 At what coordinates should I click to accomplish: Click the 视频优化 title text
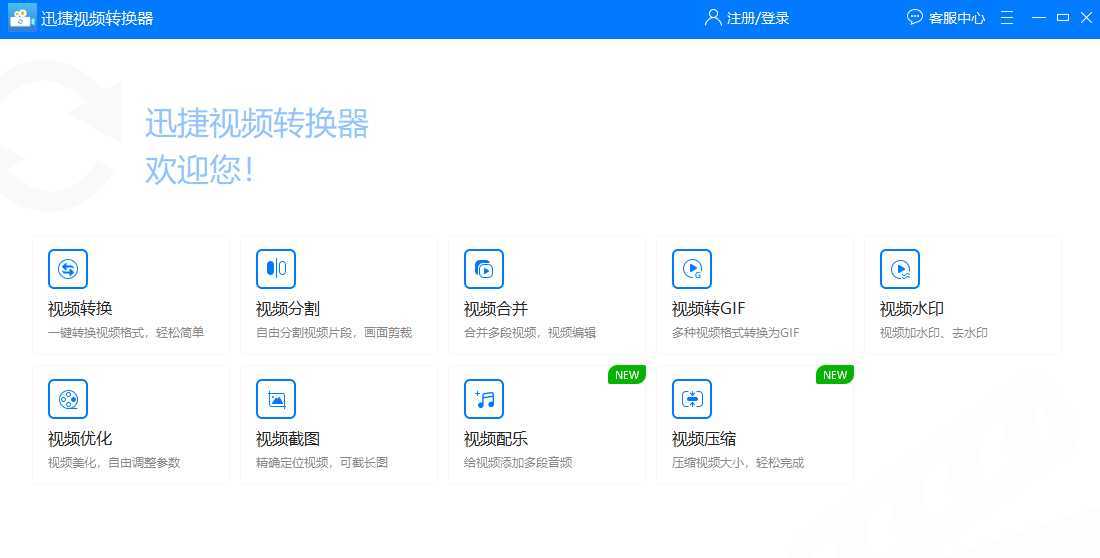[80, 439]
